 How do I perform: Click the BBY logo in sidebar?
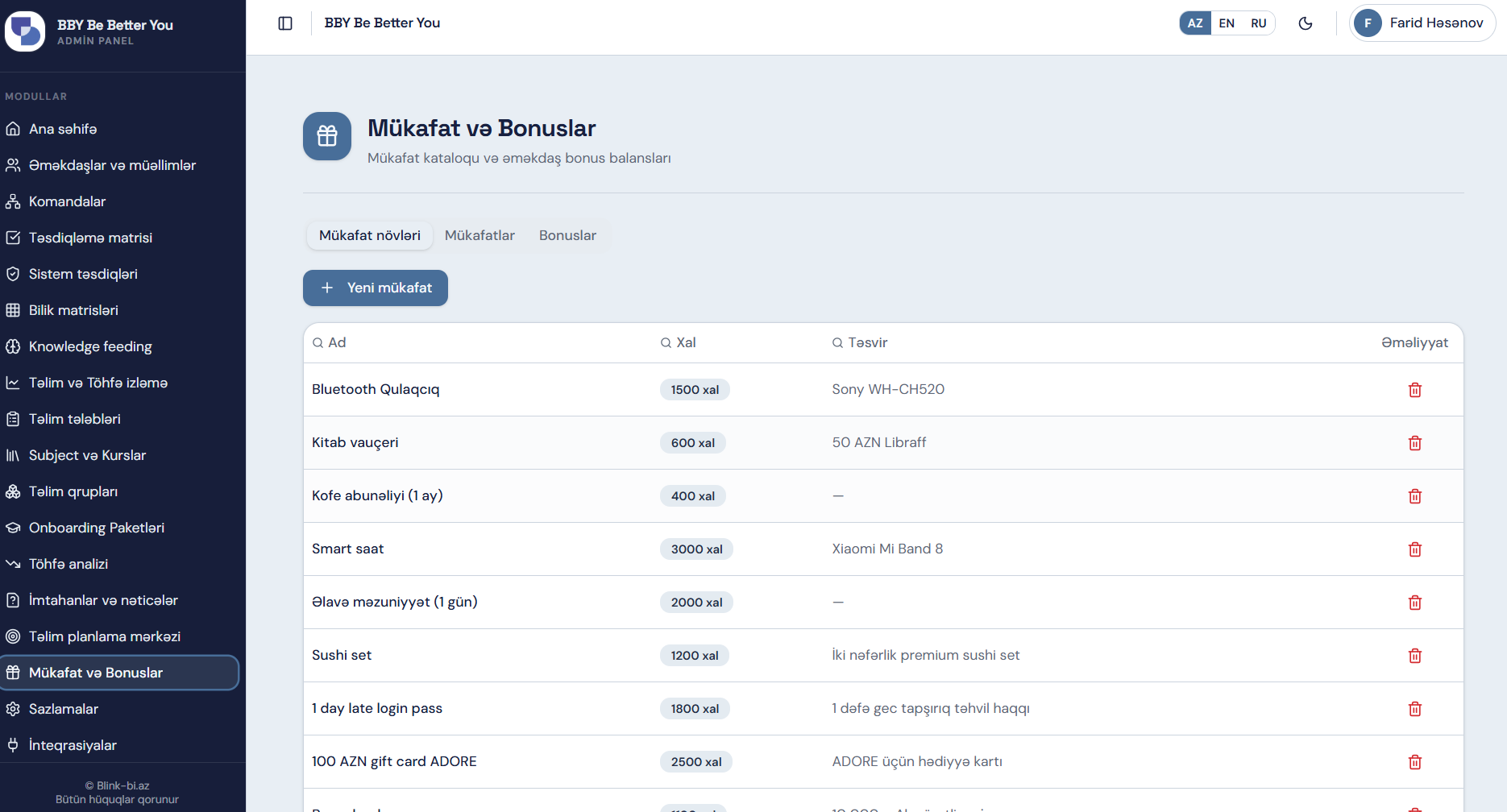click(25, 31)
